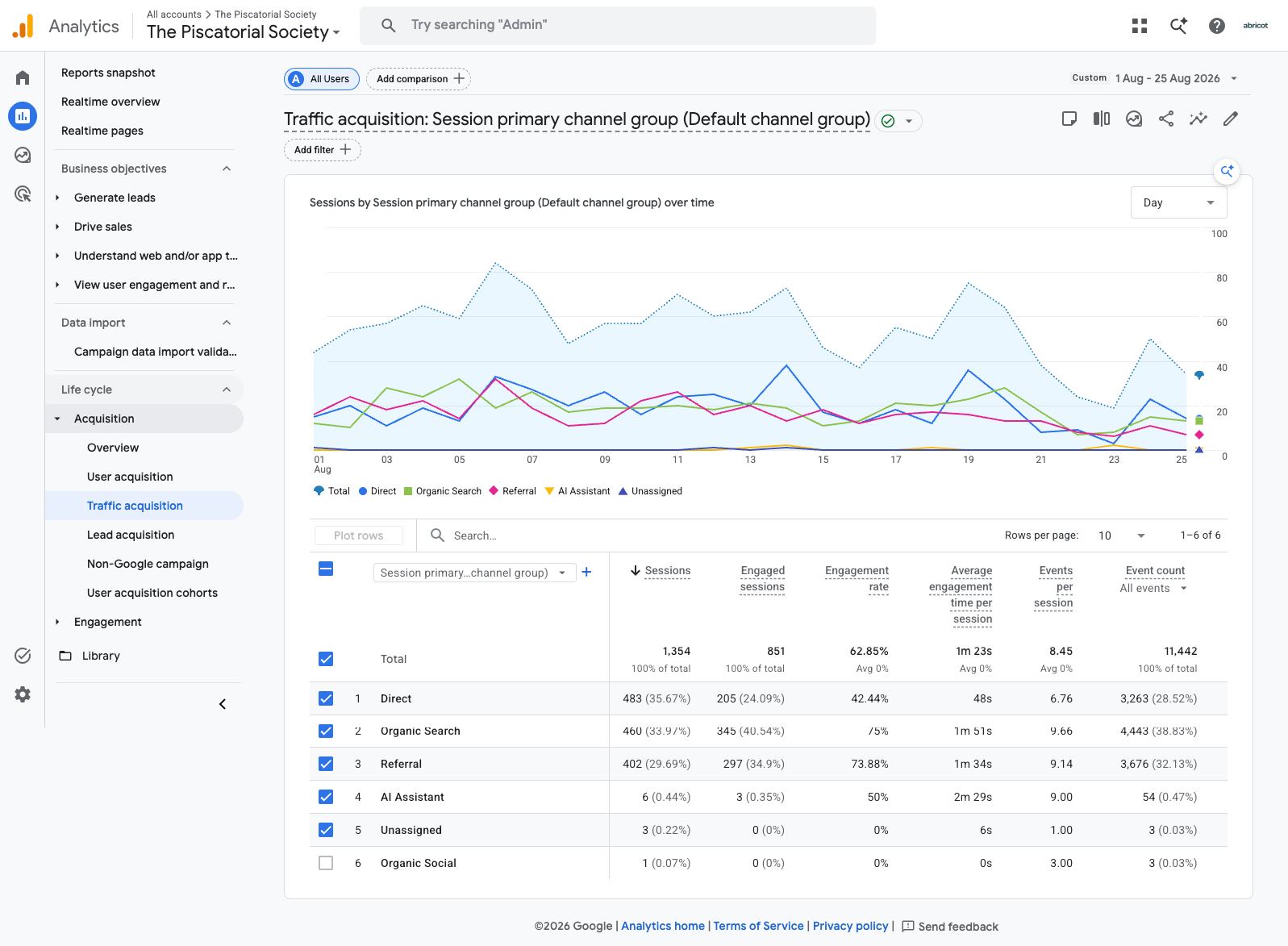The image size is (1288, 946).
Task: Sort by Sessions arrow column header
Action: tap(636, 571)
